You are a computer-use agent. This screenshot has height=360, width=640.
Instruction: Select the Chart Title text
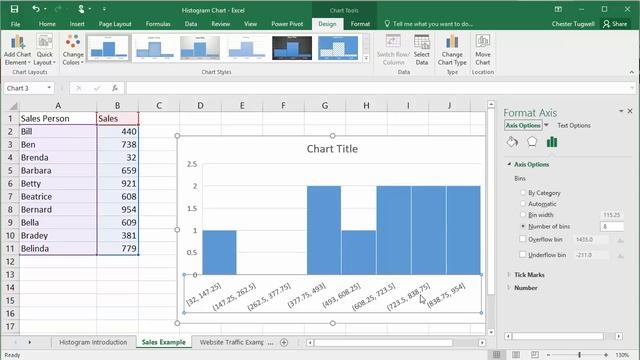pos(332,149)
